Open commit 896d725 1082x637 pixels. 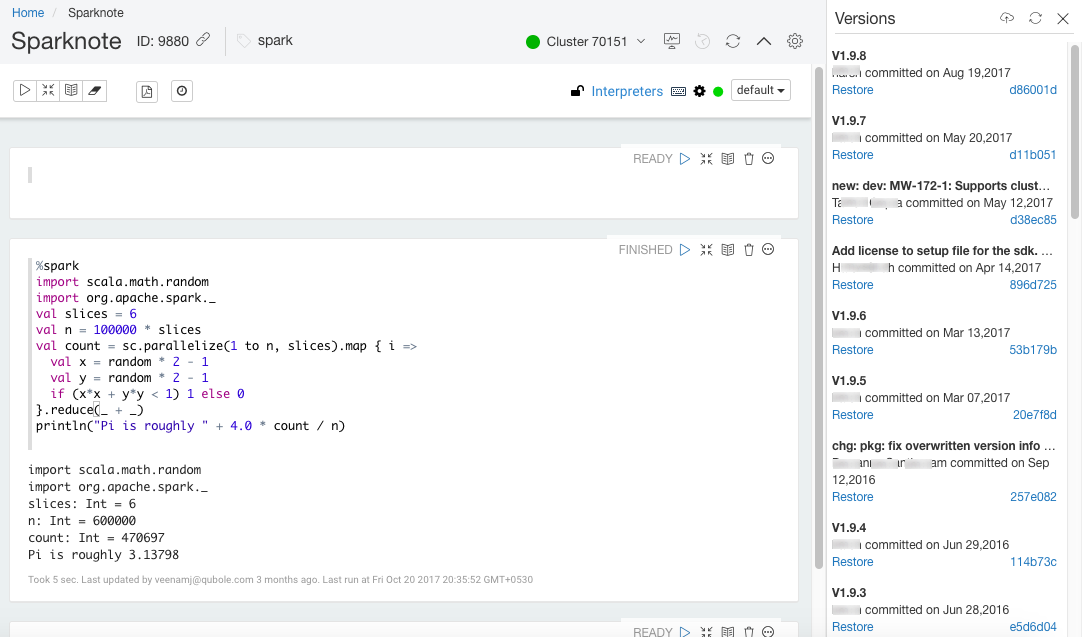click(1033, 284)
